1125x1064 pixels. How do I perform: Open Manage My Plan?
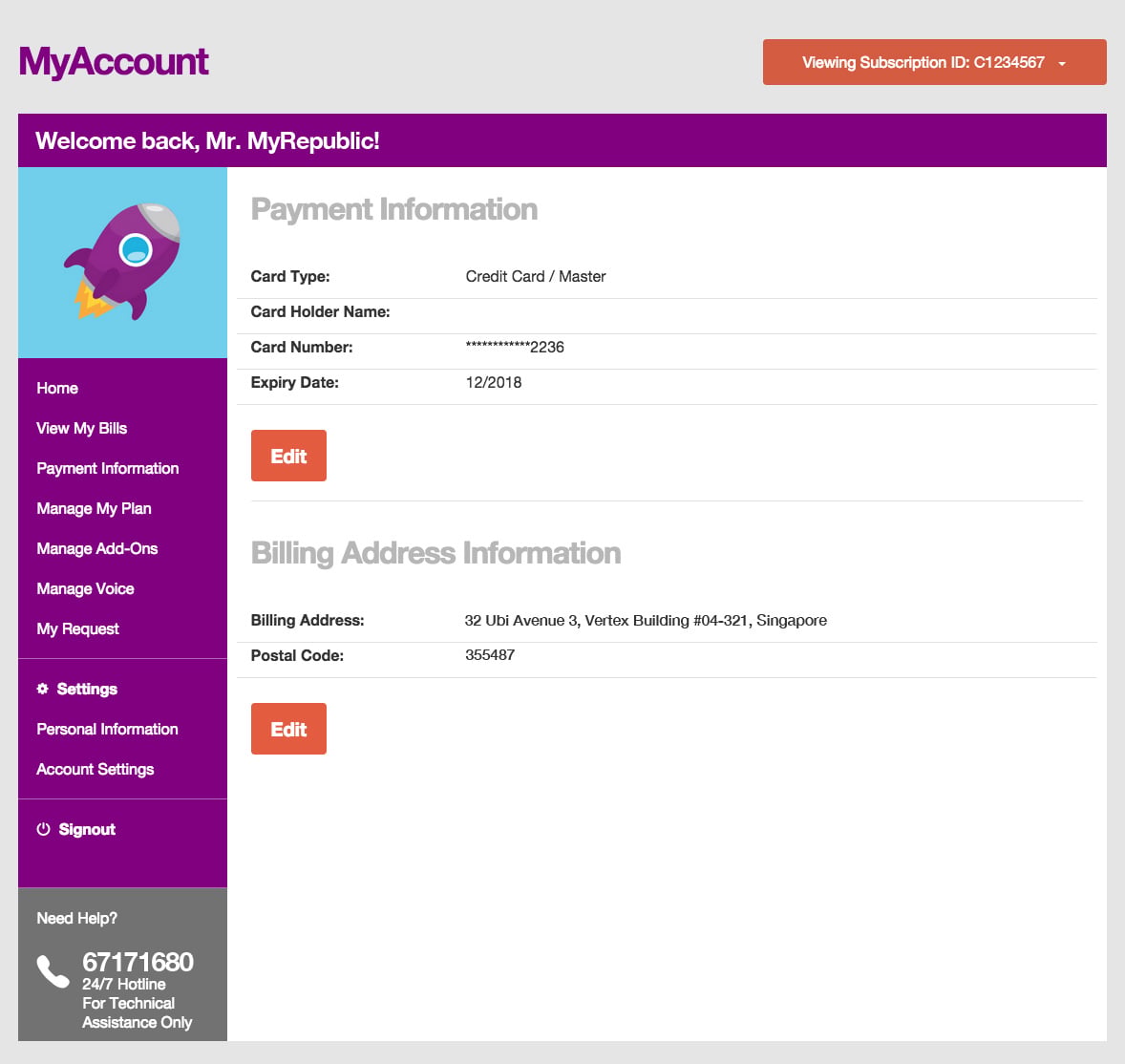coord(94,509)
